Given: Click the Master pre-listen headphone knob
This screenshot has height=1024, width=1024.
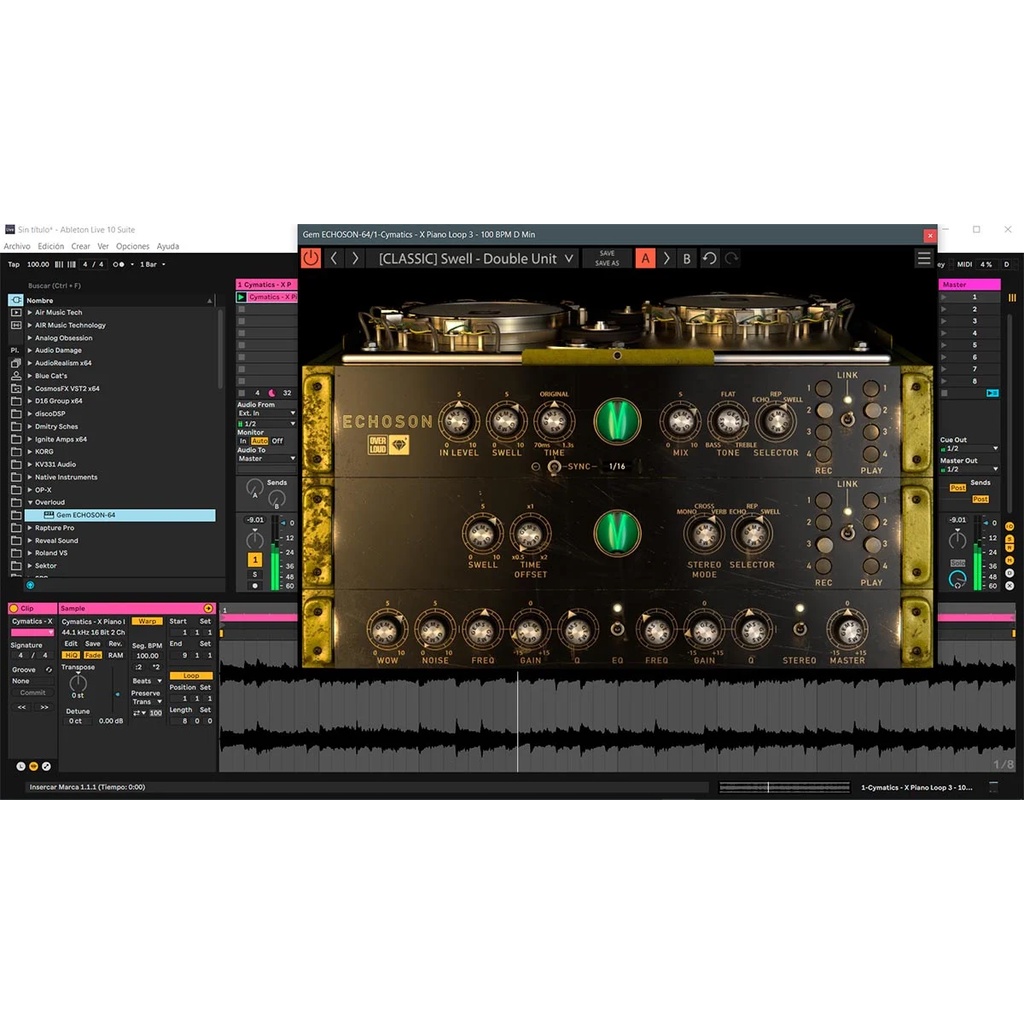Looking at the screenshot, I should (957, 579).
